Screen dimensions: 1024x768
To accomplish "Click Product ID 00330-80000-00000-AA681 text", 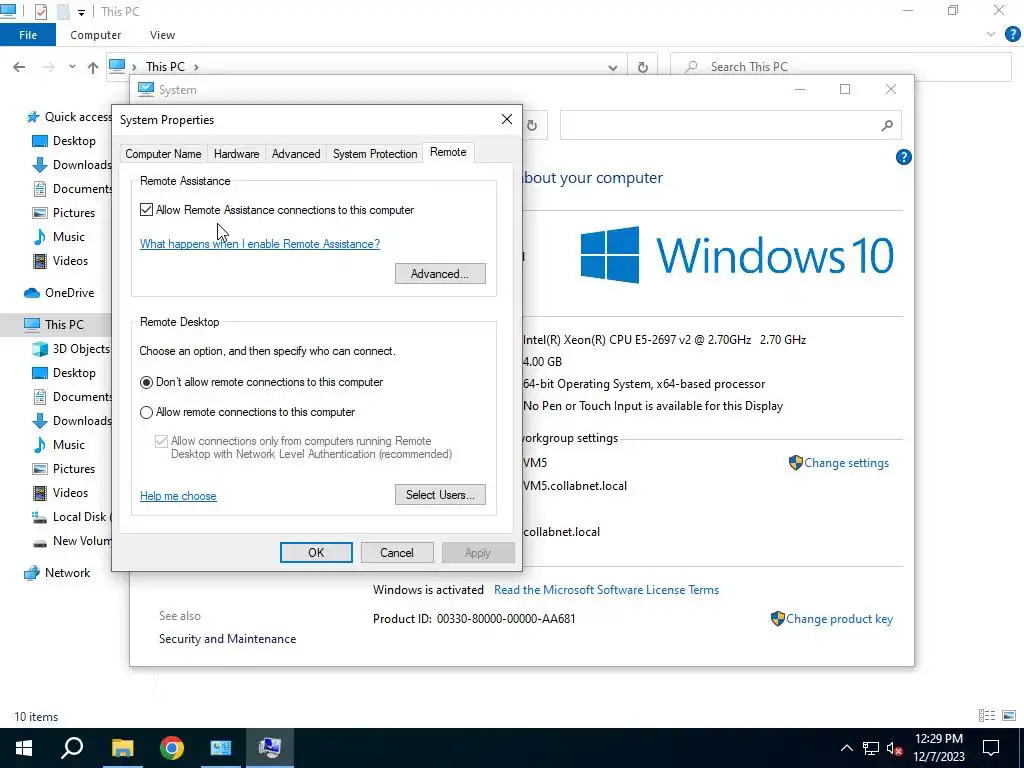I will (x=474, y=618).
